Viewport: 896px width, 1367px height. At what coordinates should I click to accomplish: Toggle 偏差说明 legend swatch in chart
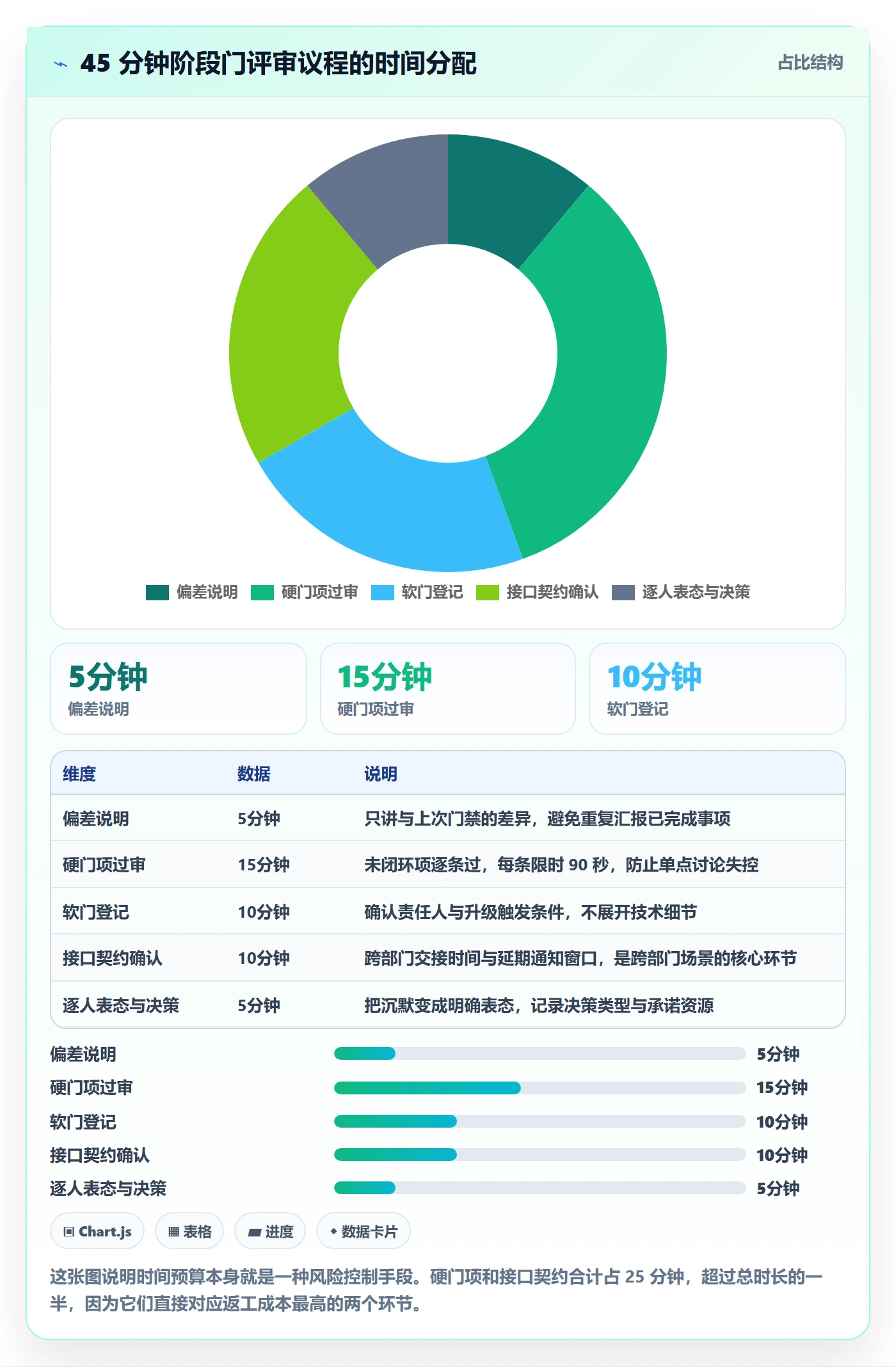pyautogui.click(x=157, y=592)
